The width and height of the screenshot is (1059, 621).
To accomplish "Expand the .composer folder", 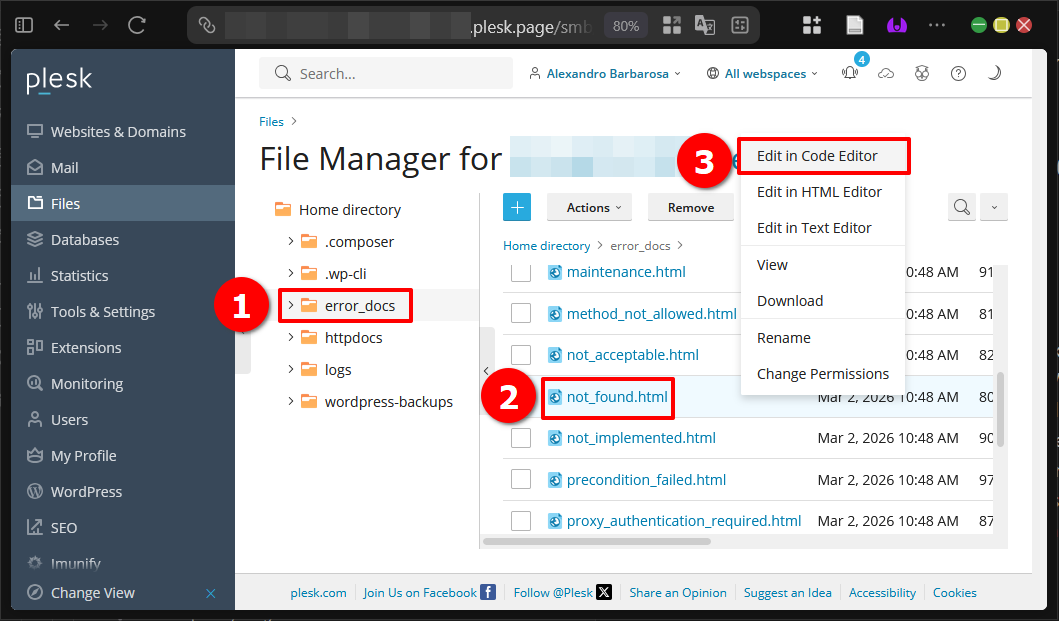I will [291, 241].
